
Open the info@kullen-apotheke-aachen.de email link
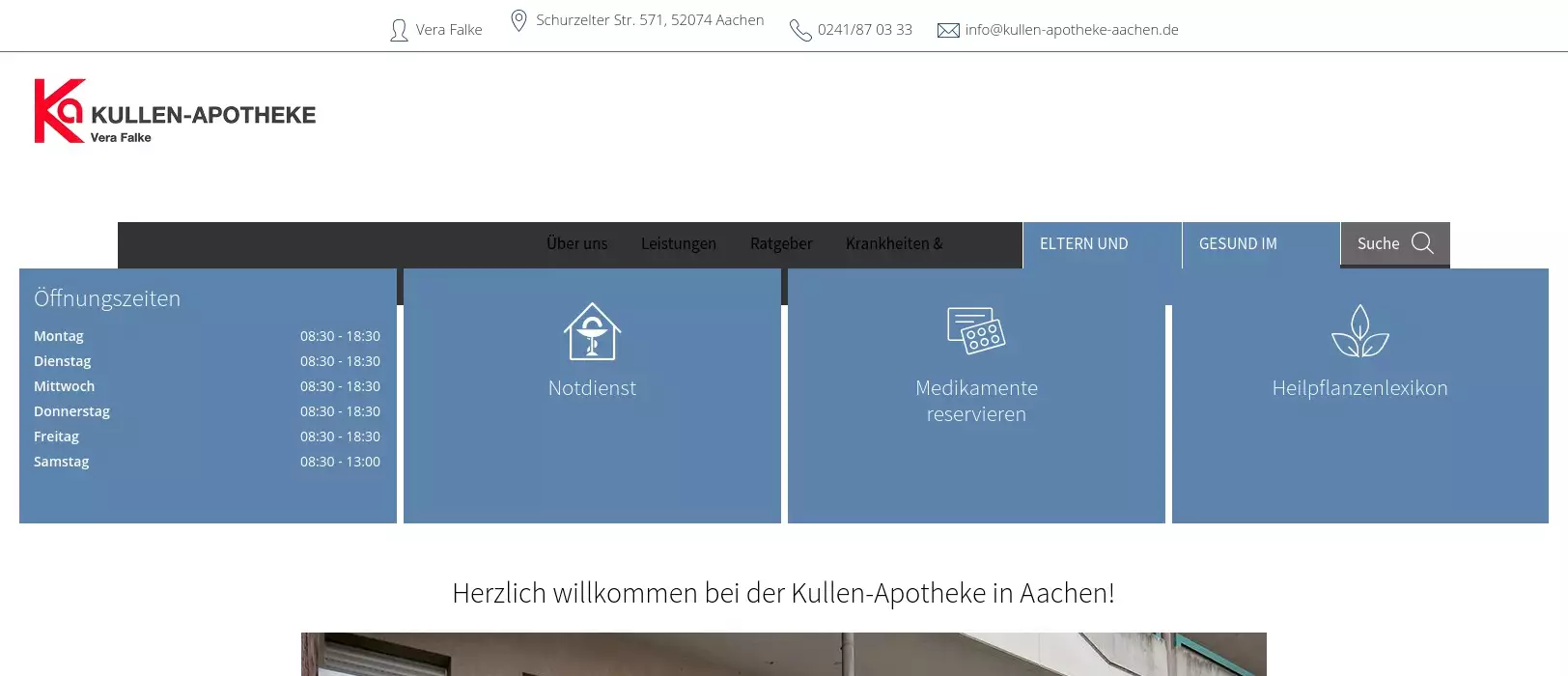pyautogui.click(x=1072, y=30)
